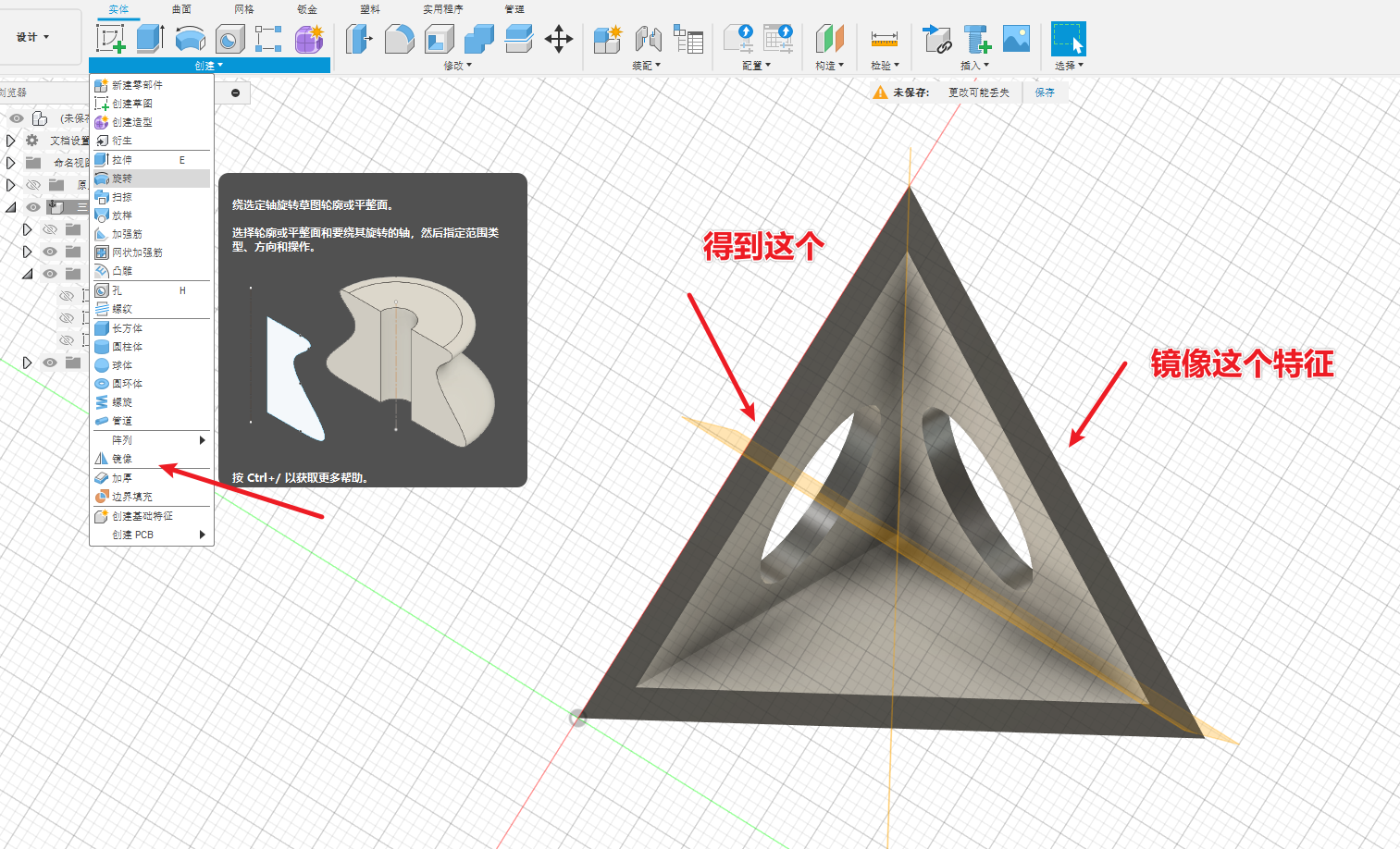The height and width of the screenshot is (849, 1400).
Task: Select the Extrude icon in the toolbar
Action: (x=150, y=39)
